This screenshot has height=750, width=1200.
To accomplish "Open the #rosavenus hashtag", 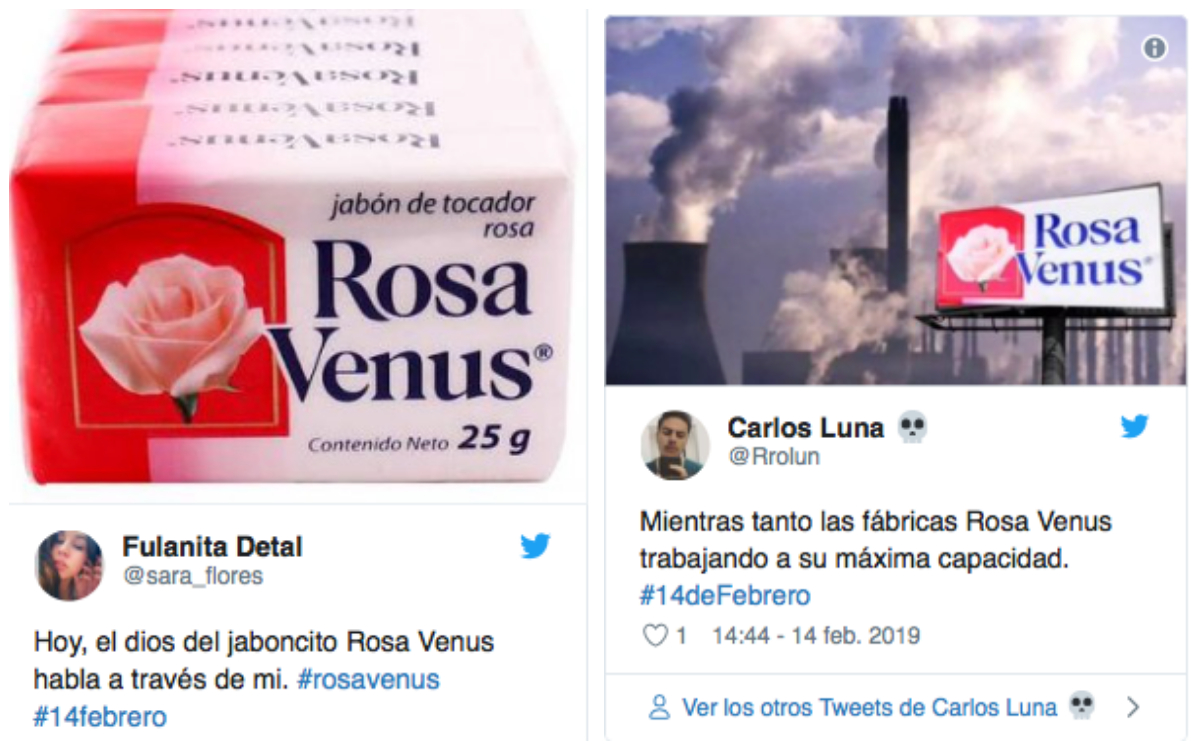I will pos(369,679).
